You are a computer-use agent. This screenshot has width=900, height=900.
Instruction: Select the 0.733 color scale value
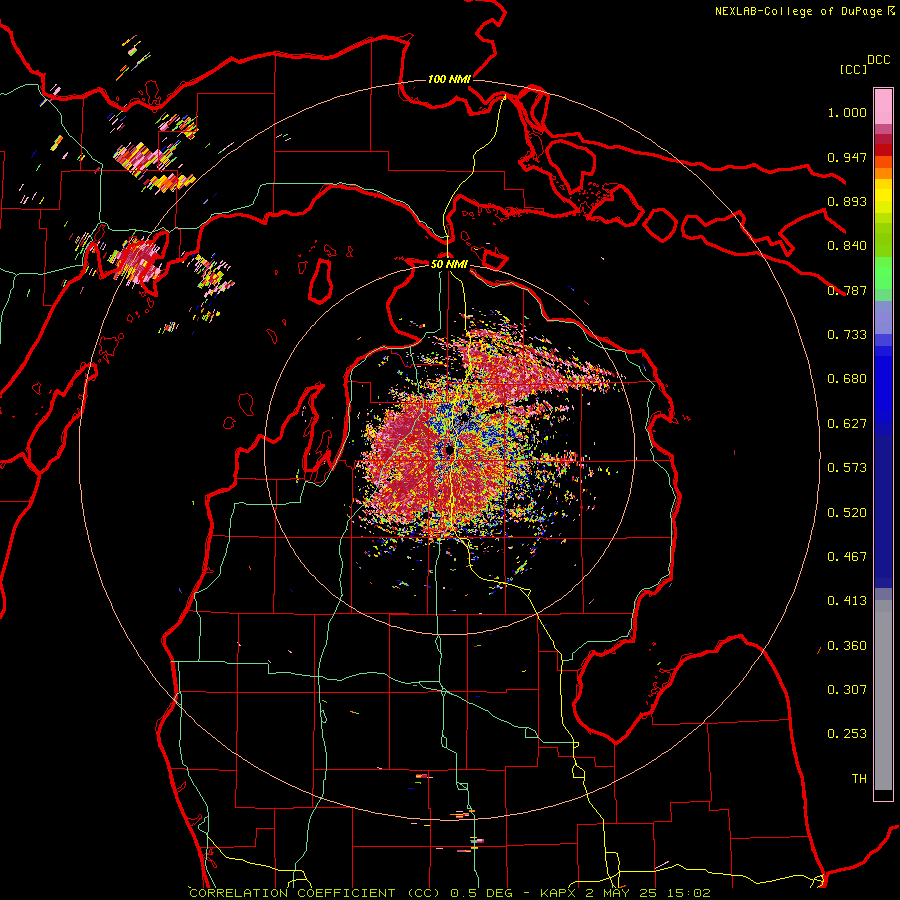click(x=847, y=335)
